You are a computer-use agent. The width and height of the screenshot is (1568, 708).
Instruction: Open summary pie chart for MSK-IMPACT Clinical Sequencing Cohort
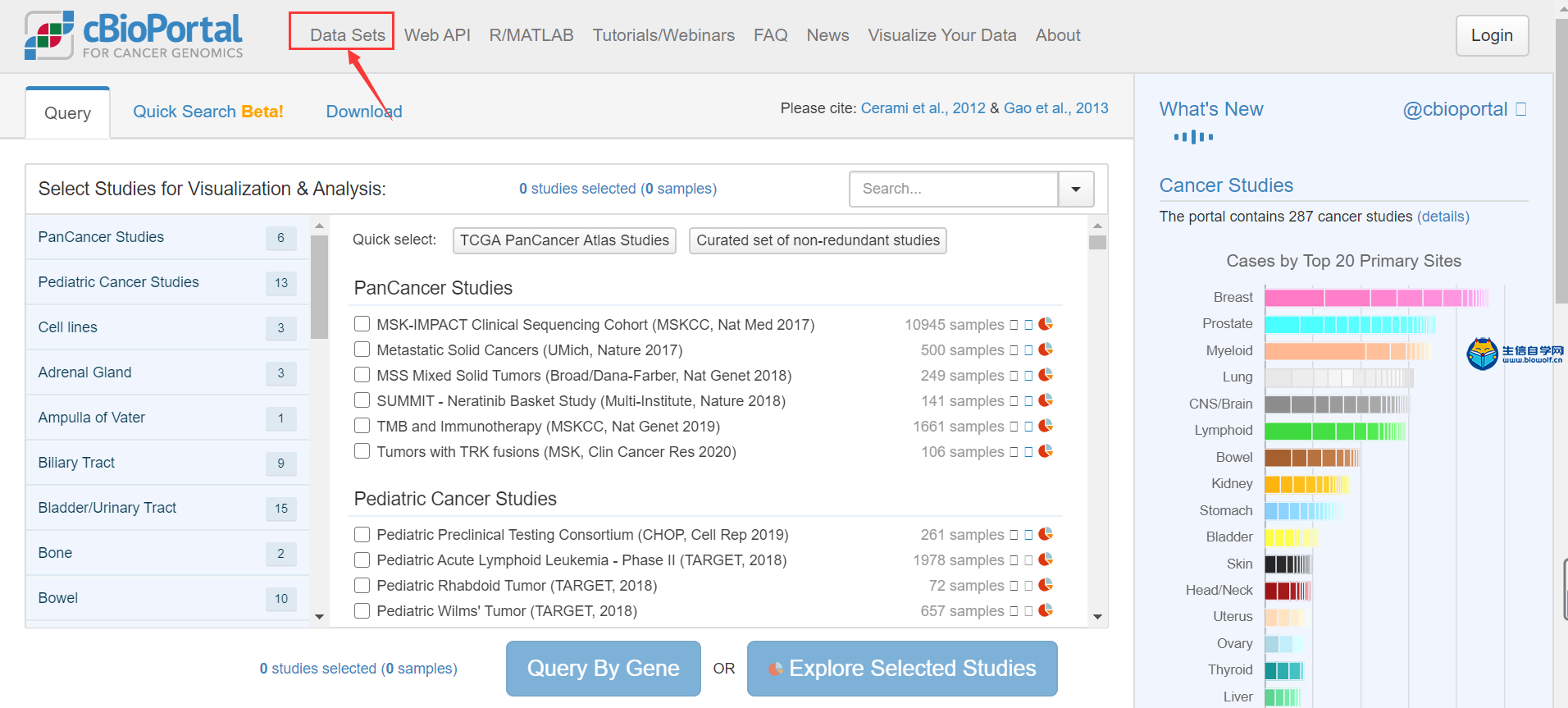click(1046, 324)
